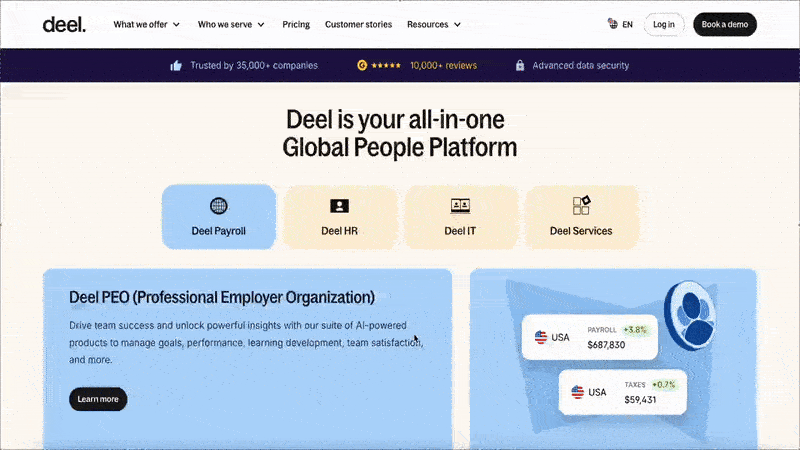Go to Pricing page

(x=296, y=24)
